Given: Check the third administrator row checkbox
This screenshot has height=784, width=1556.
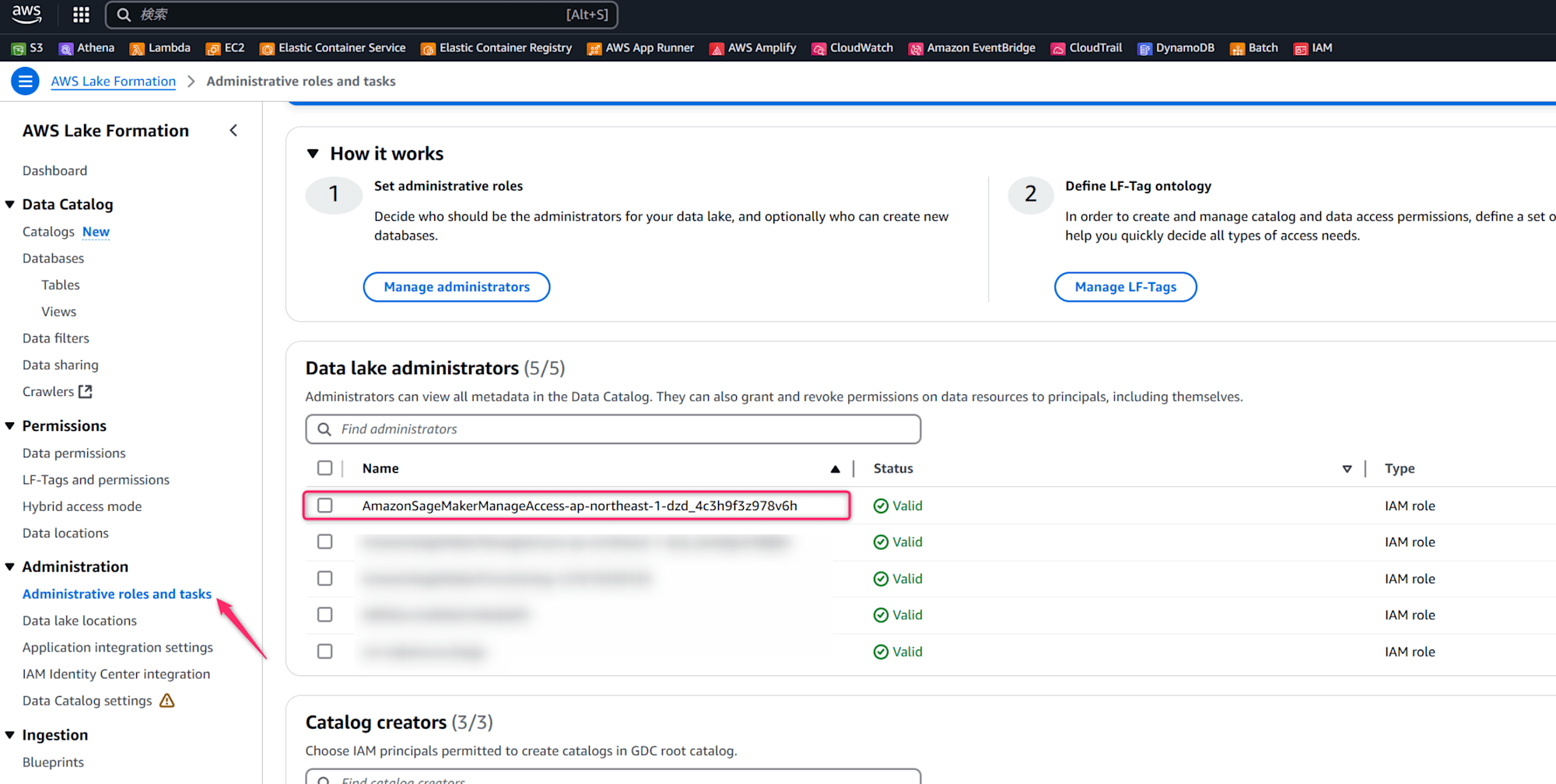Looking at the screenshot, I should coord(324,579).
